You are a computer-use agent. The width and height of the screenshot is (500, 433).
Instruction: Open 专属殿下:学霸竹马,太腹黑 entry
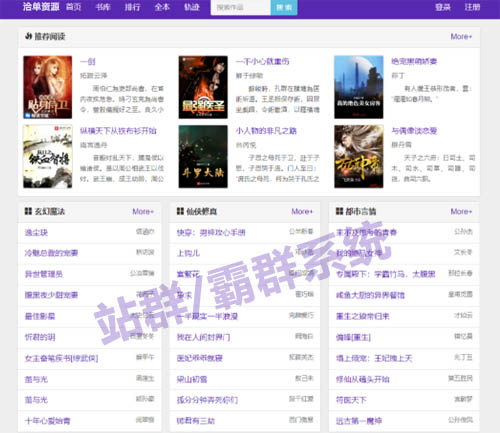[x=385, y=274]
